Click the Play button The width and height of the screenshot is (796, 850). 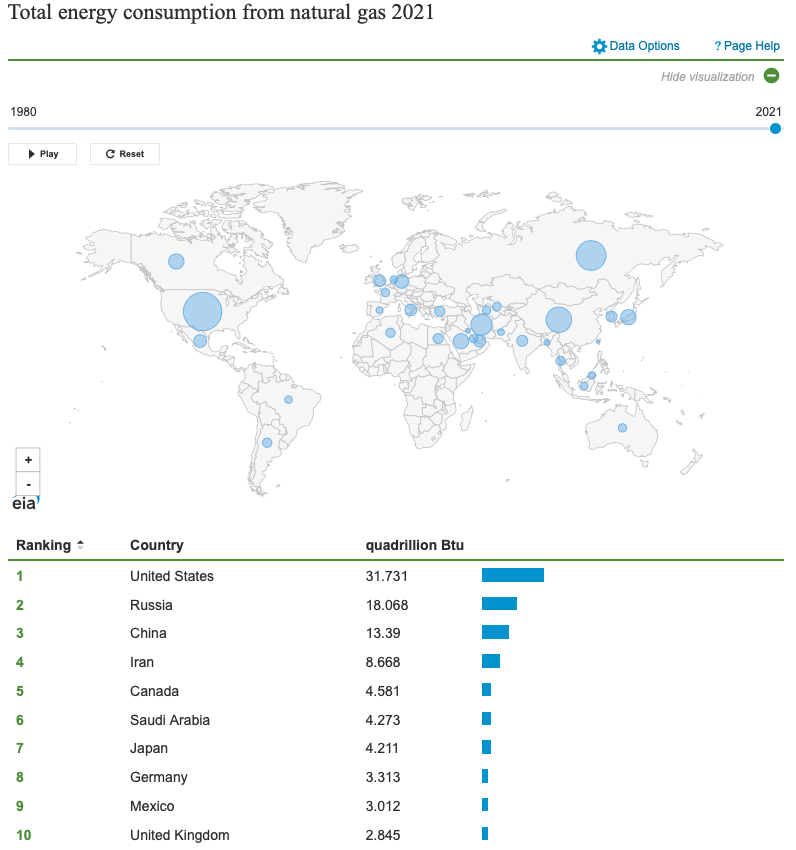pyautogui.click(x=42, y=154)
